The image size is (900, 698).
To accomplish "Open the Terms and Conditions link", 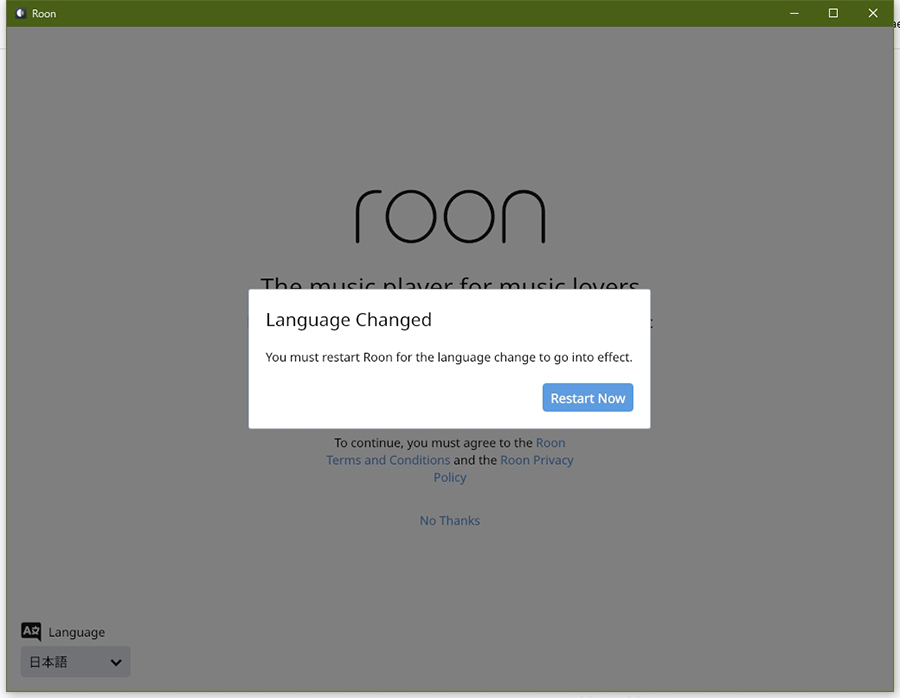I will click(388, 460).
